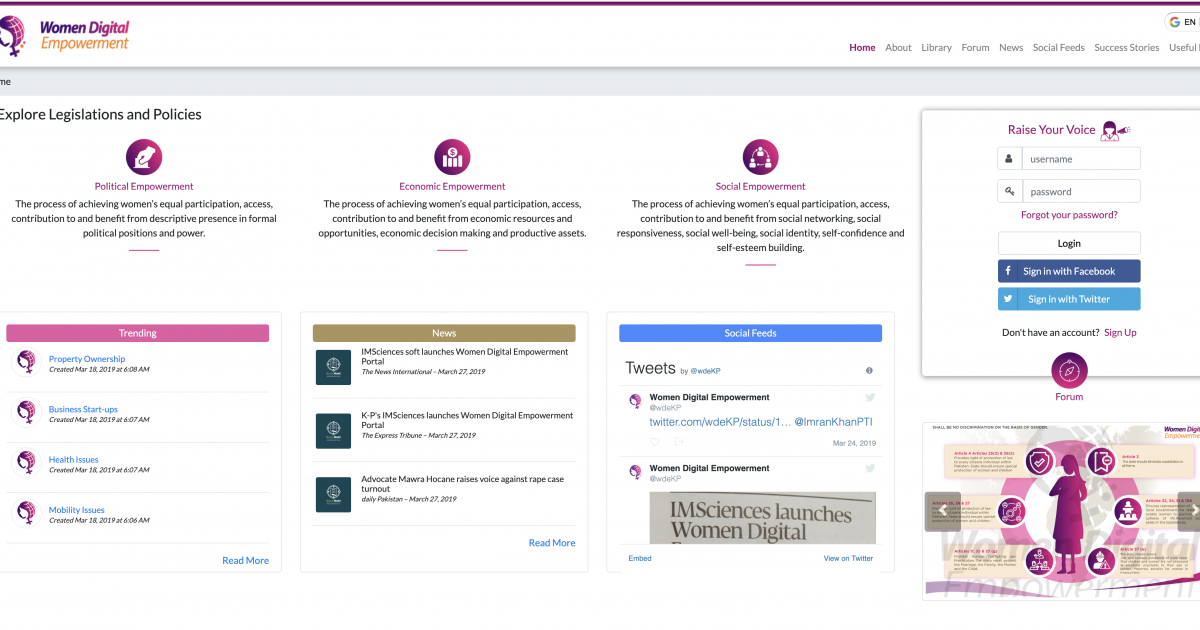Open the Political Empowerment pen icon
Image resolution: width=1200 pixels, height=630 pixels.
pos(144,157)
